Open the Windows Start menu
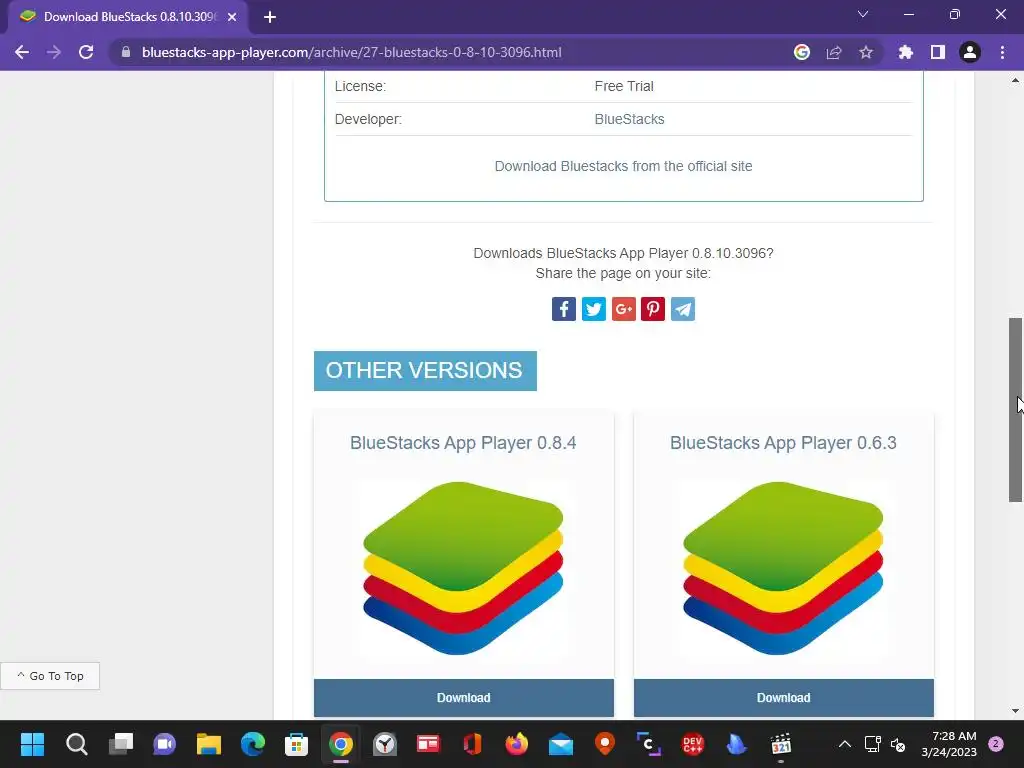Image resolution: width=1024 pixels, height=768 pixels. point(32,744)
